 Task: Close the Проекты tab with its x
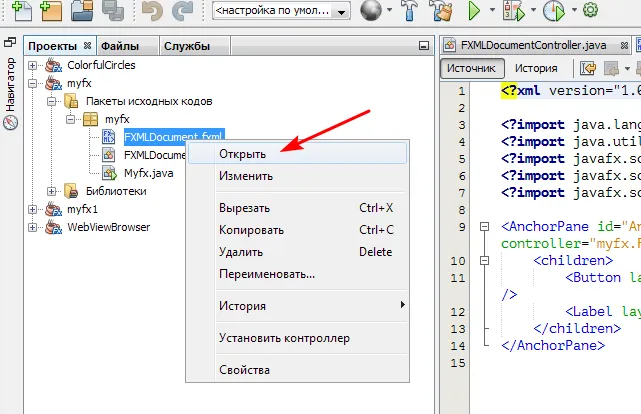[x=87, y=46]
